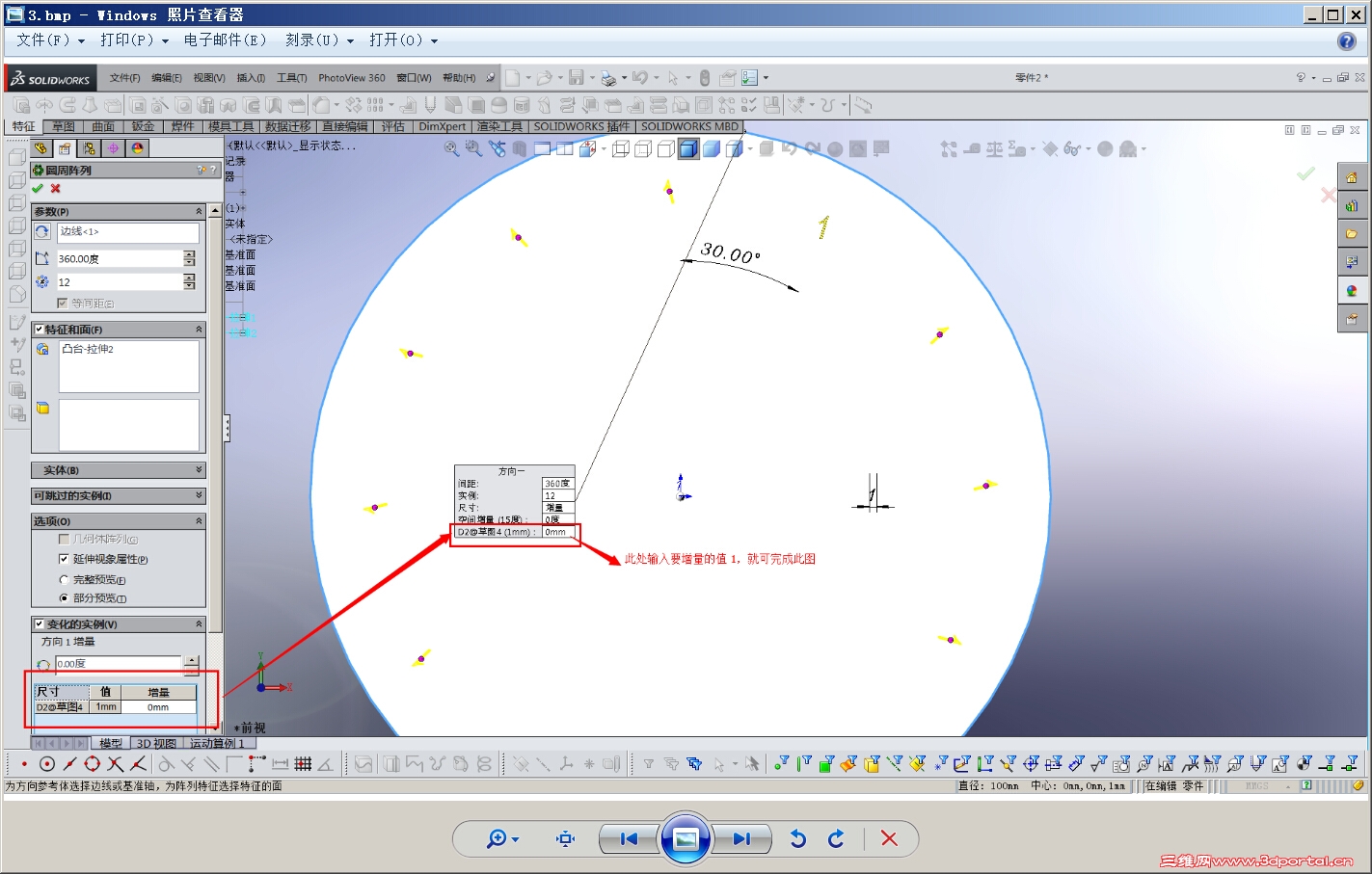This screenshot has width=1372, height=874.
Task: Switch to the 钣金 command tab
Action: [143, 126]
